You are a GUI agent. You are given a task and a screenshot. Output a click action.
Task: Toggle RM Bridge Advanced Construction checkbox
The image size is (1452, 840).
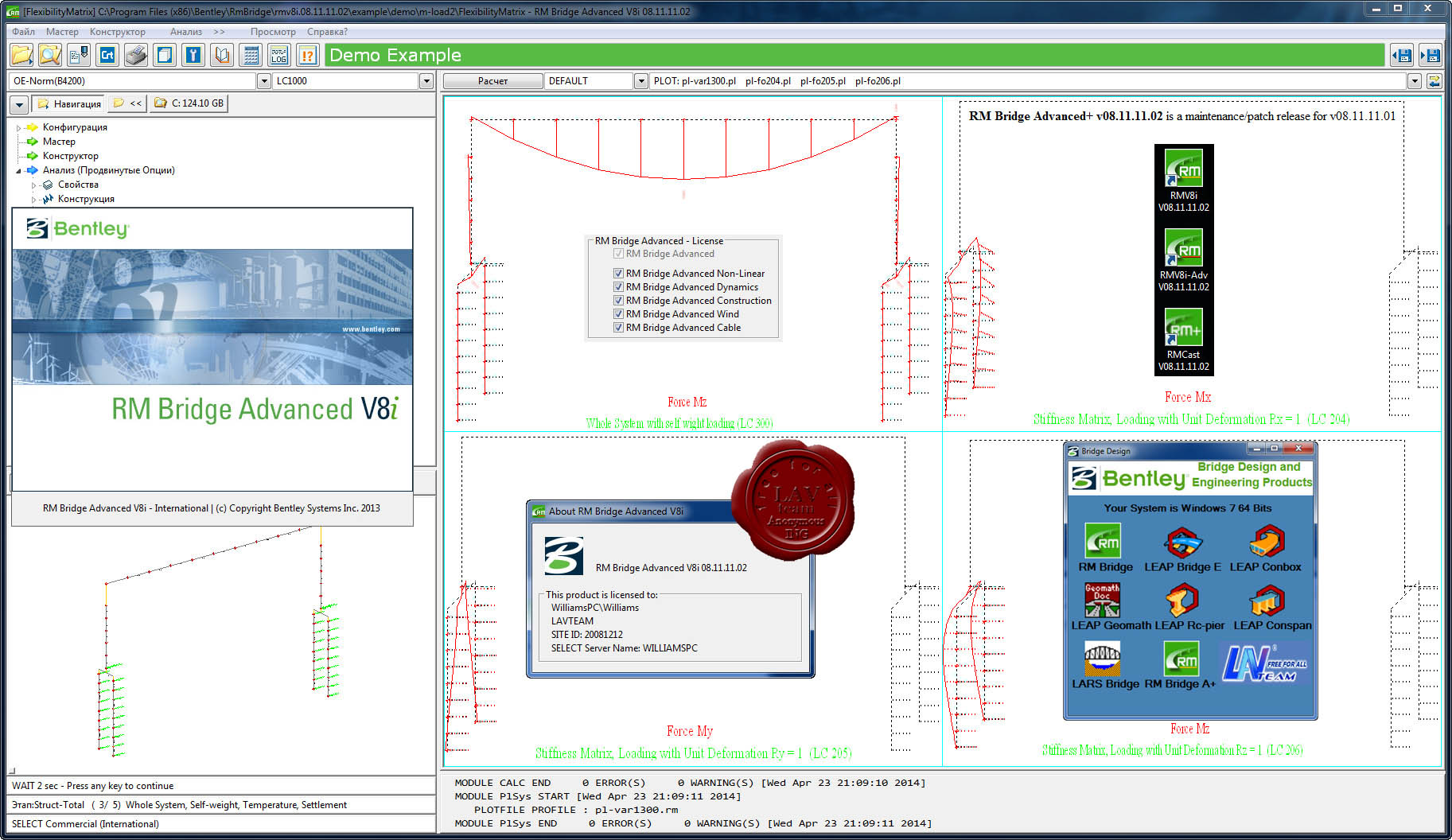tap(618, 301)
